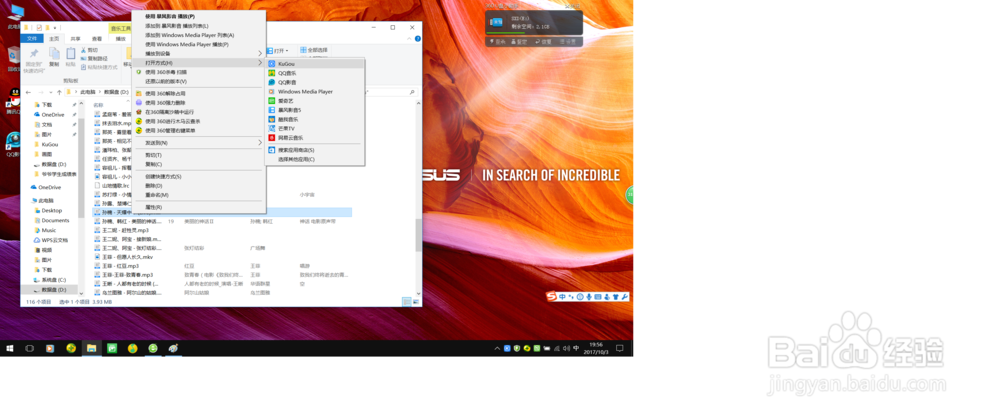Select 酷我音乐 in Open with submenu
Screen dimensions: 1000x418
pos(315,119)
